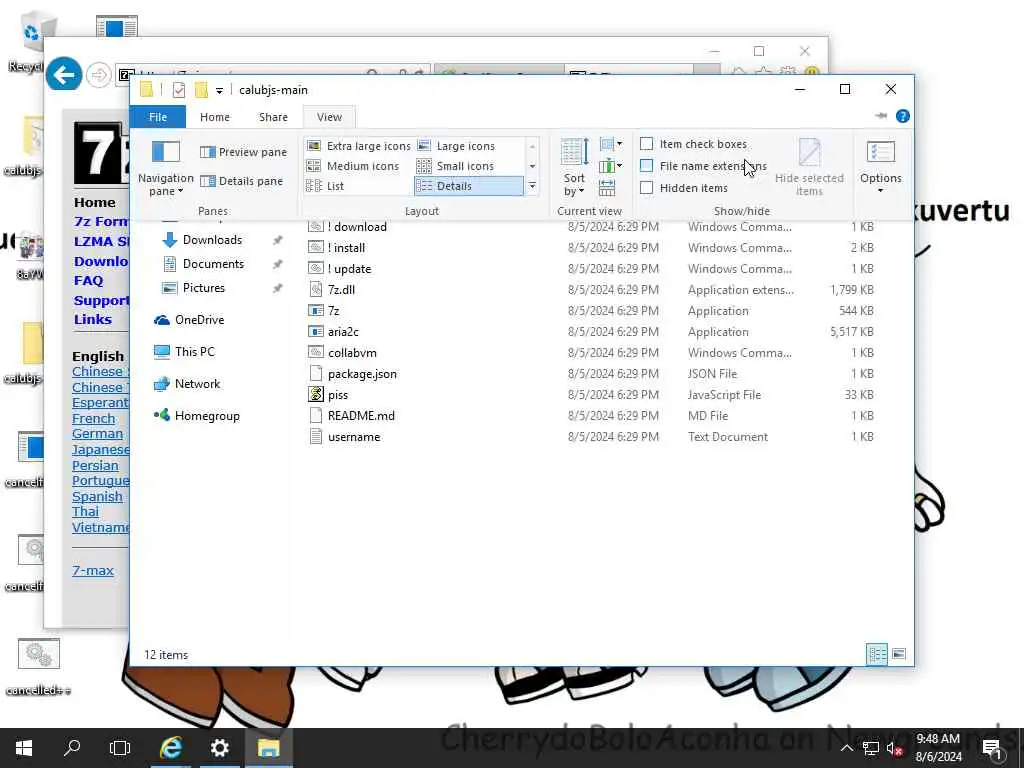This screenshot has width=1024, height=768.
Task: Check Item check boxes option
Action: pos(693,144)
